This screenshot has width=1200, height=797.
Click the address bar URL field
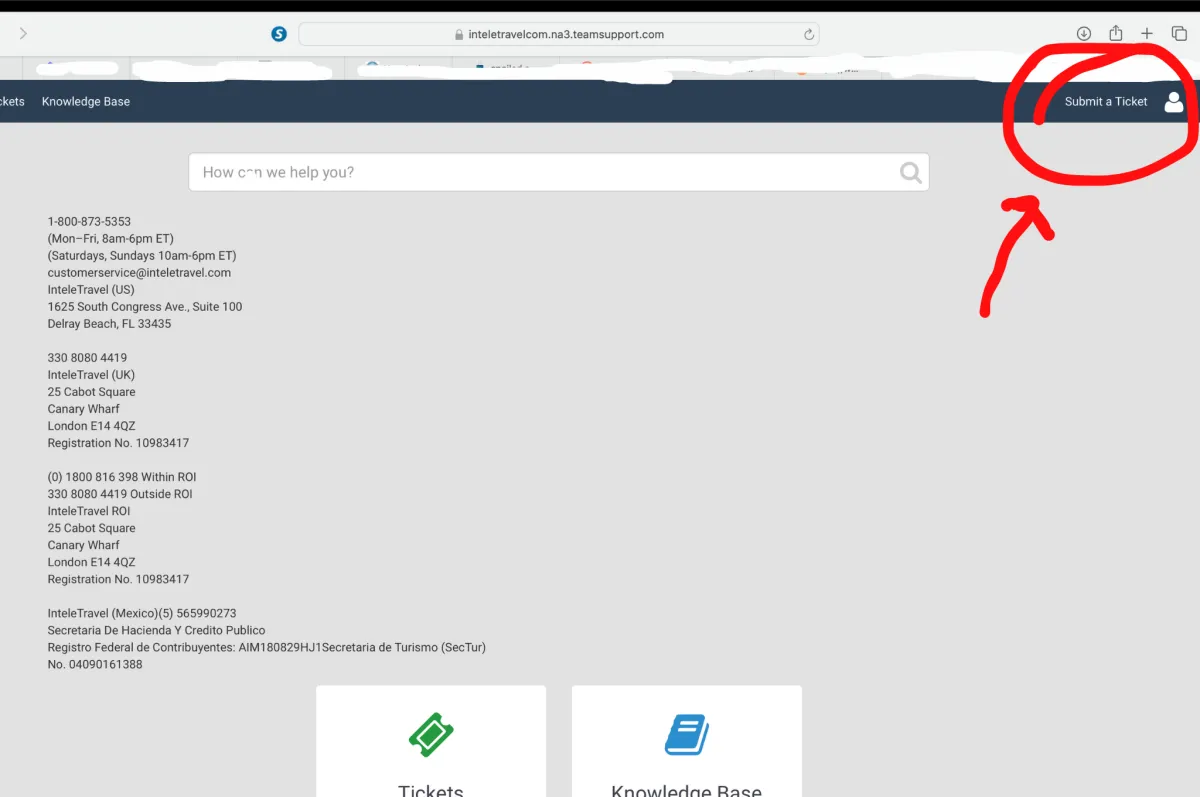pos(559,34)
